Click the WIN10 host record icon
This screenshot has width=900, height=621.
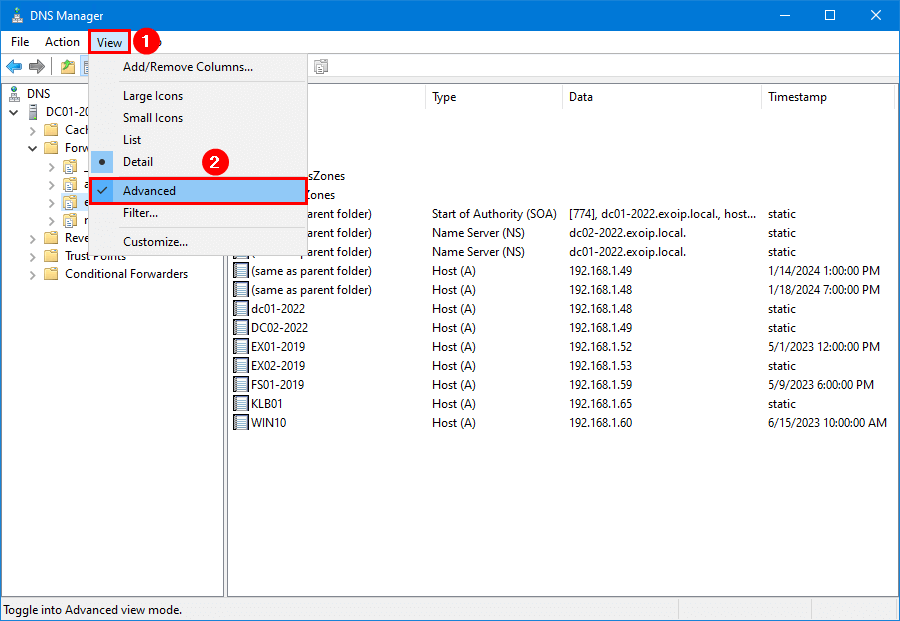(x=240, y=423)
